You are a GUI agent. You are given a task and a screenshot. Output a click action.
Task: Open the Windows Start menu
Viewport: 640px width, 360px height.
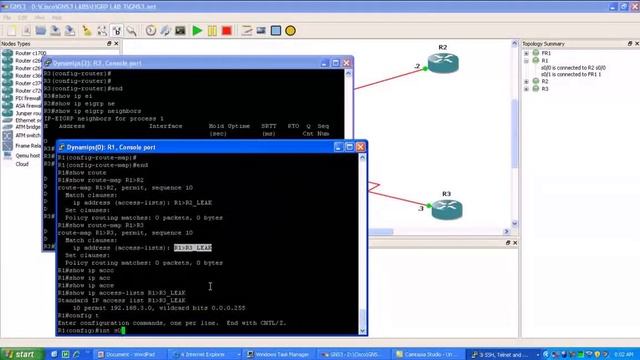pyautogui.click(x=21, y=354)
